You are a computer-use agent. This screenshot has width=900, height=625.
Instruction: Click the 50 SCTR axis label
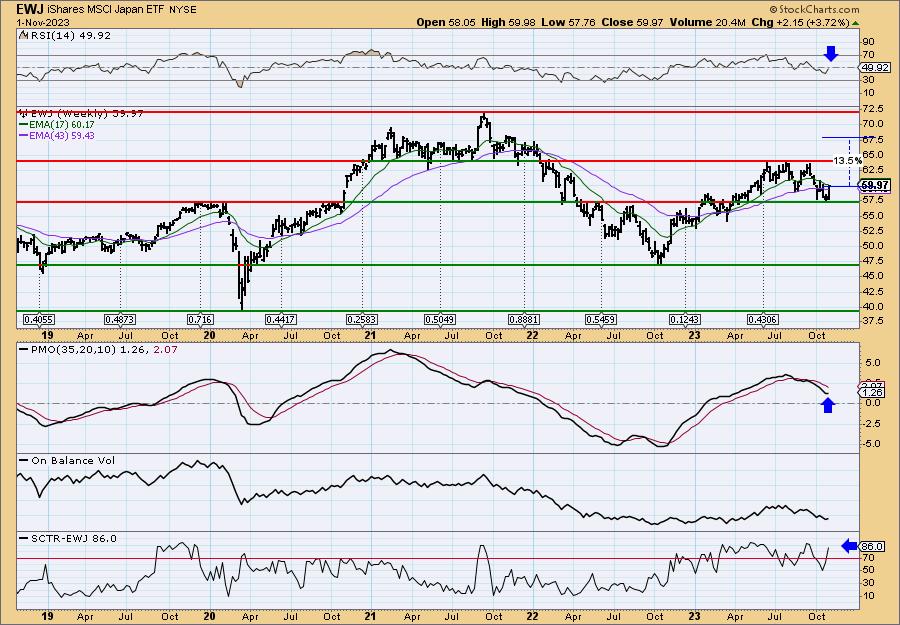click(868, 569)
